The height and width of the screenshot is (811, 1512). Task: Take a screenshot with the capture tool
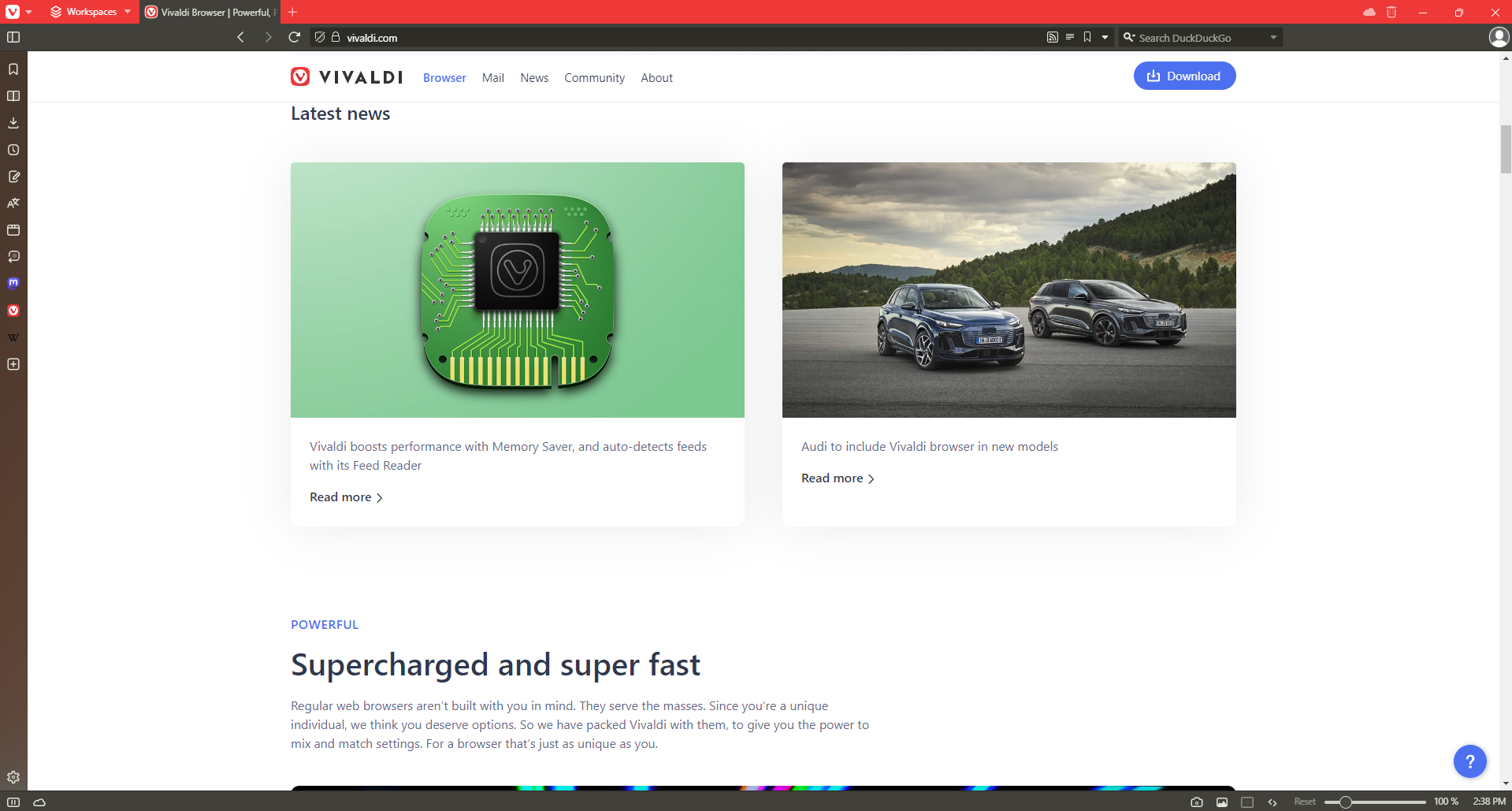[x=1198, y=802]
